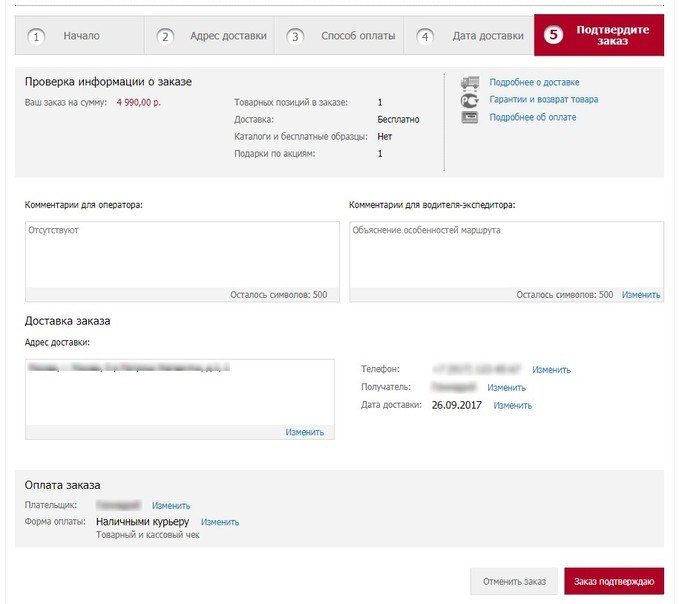Open the Подробнее о доставке link
The image size is (679, 604).
point(534,82)
